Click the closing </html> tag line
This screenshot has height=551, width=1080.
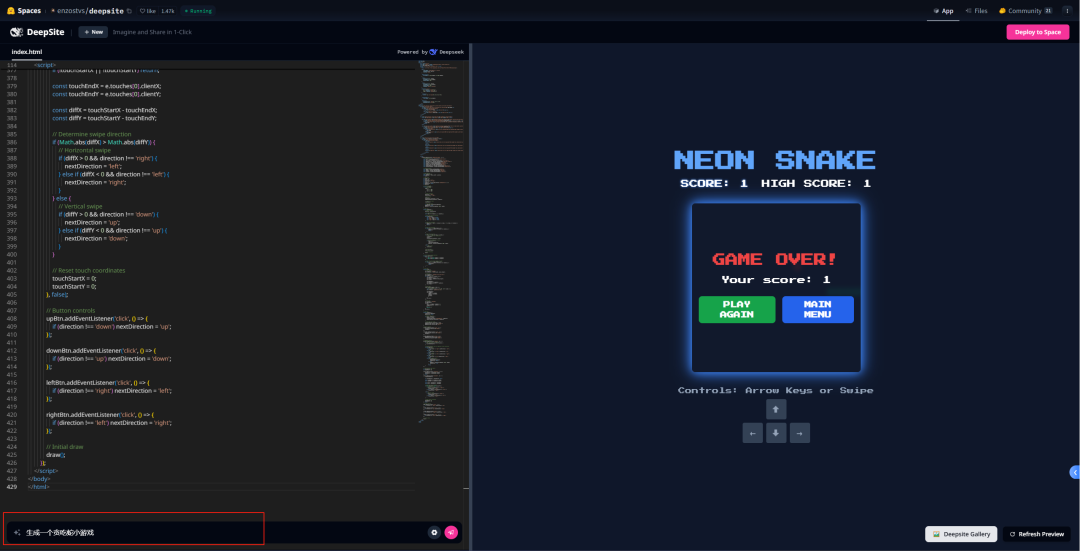(39, 486)
